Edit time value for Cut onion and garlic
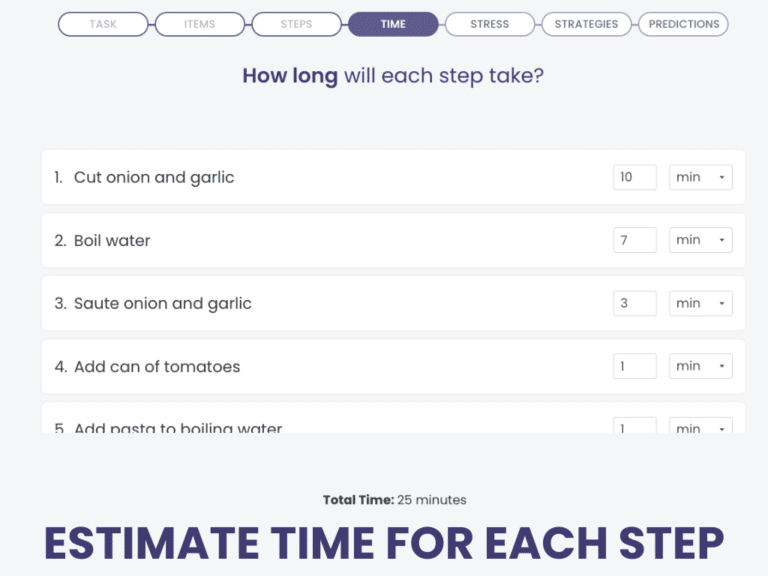This screenshot has width=768, height=576. (x=634, y=177)
